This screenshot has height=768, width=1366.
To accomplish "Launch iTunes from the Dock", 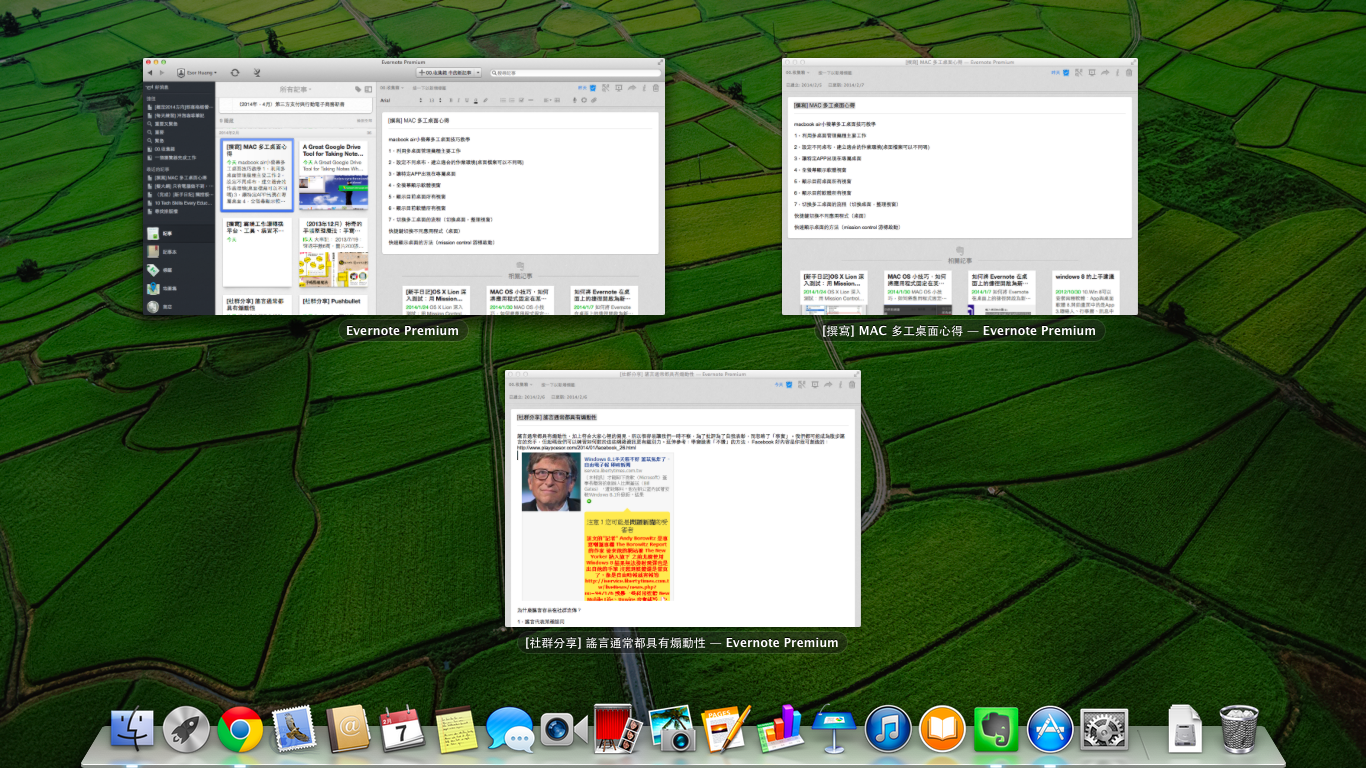I will point(888,730).
